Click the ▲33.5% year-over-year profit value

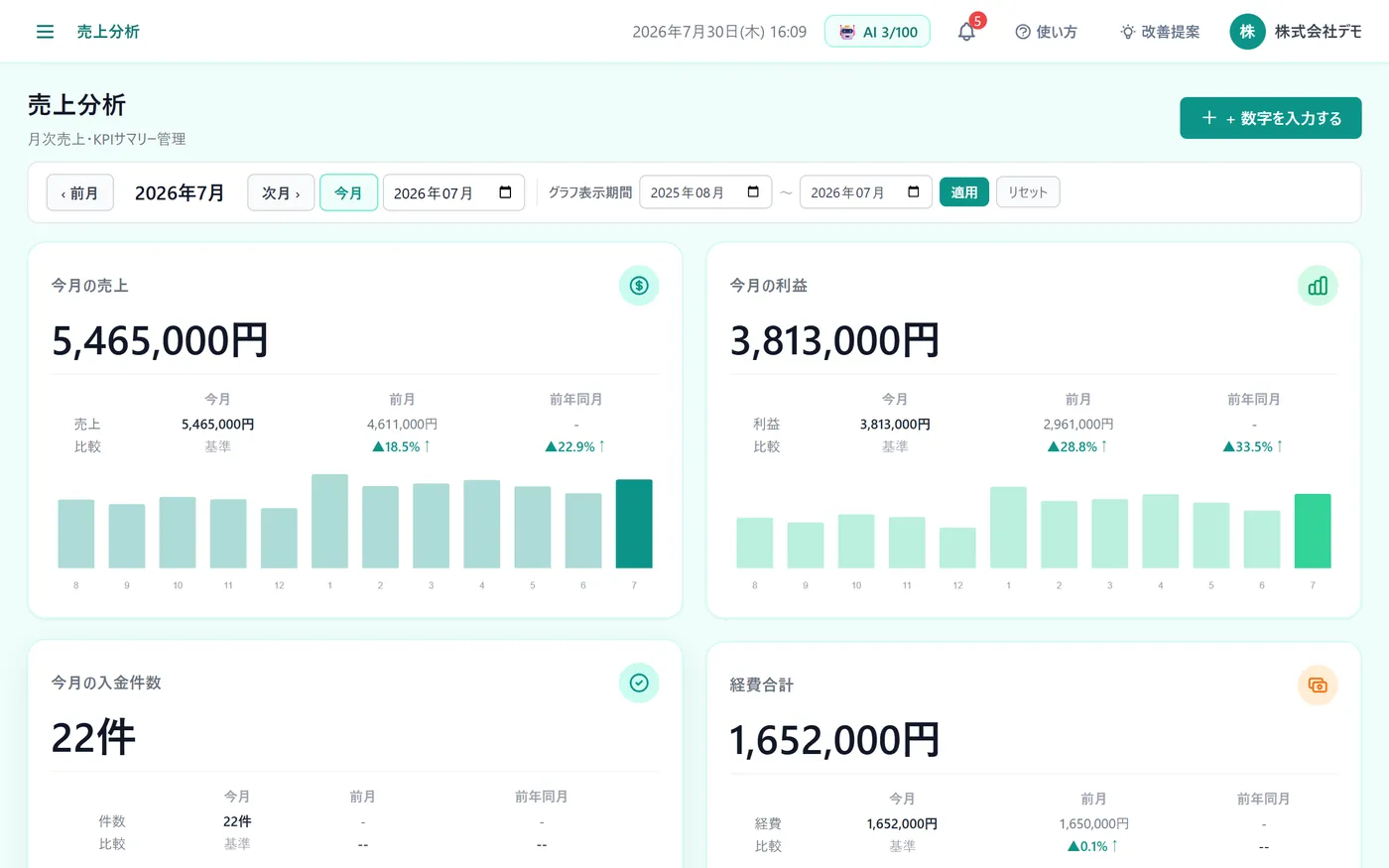(x=1253, y=446)
